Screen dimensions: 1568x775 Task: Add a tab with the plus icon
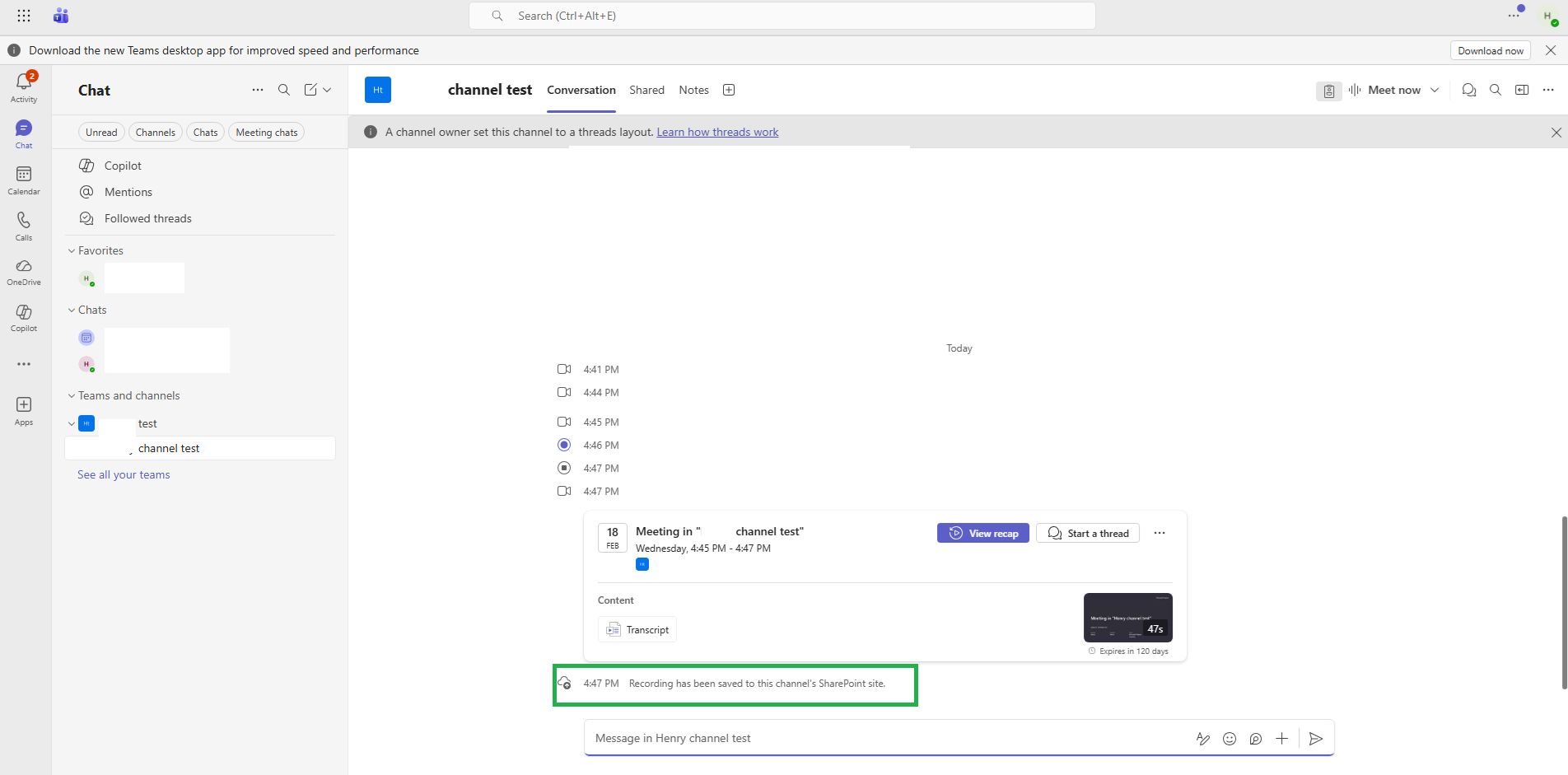[729, 90]
